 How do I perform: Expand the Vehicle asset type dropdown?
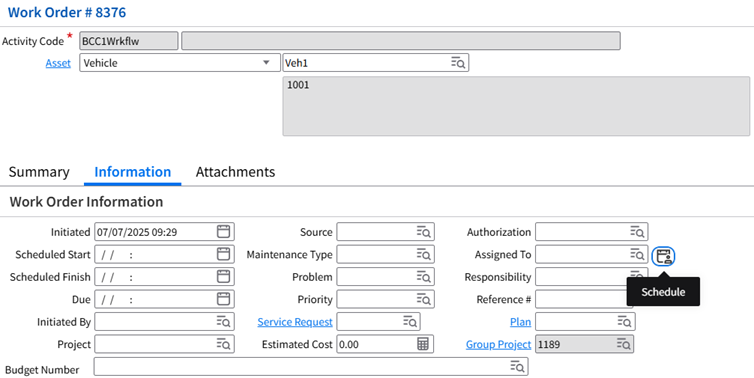point(266,63)
